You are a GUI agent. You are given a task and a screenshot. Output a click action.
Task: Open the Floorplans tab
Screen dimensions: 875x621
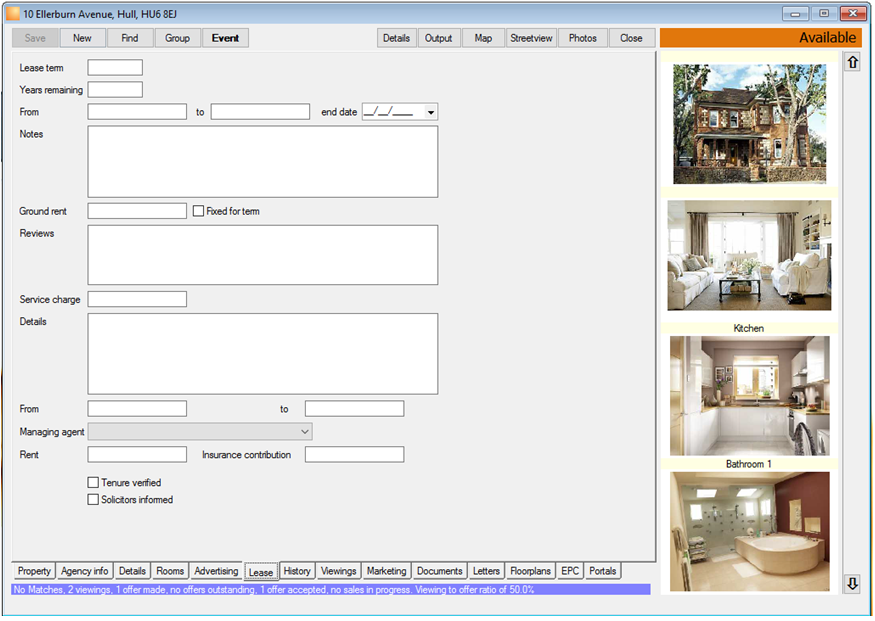pos(530,571)
